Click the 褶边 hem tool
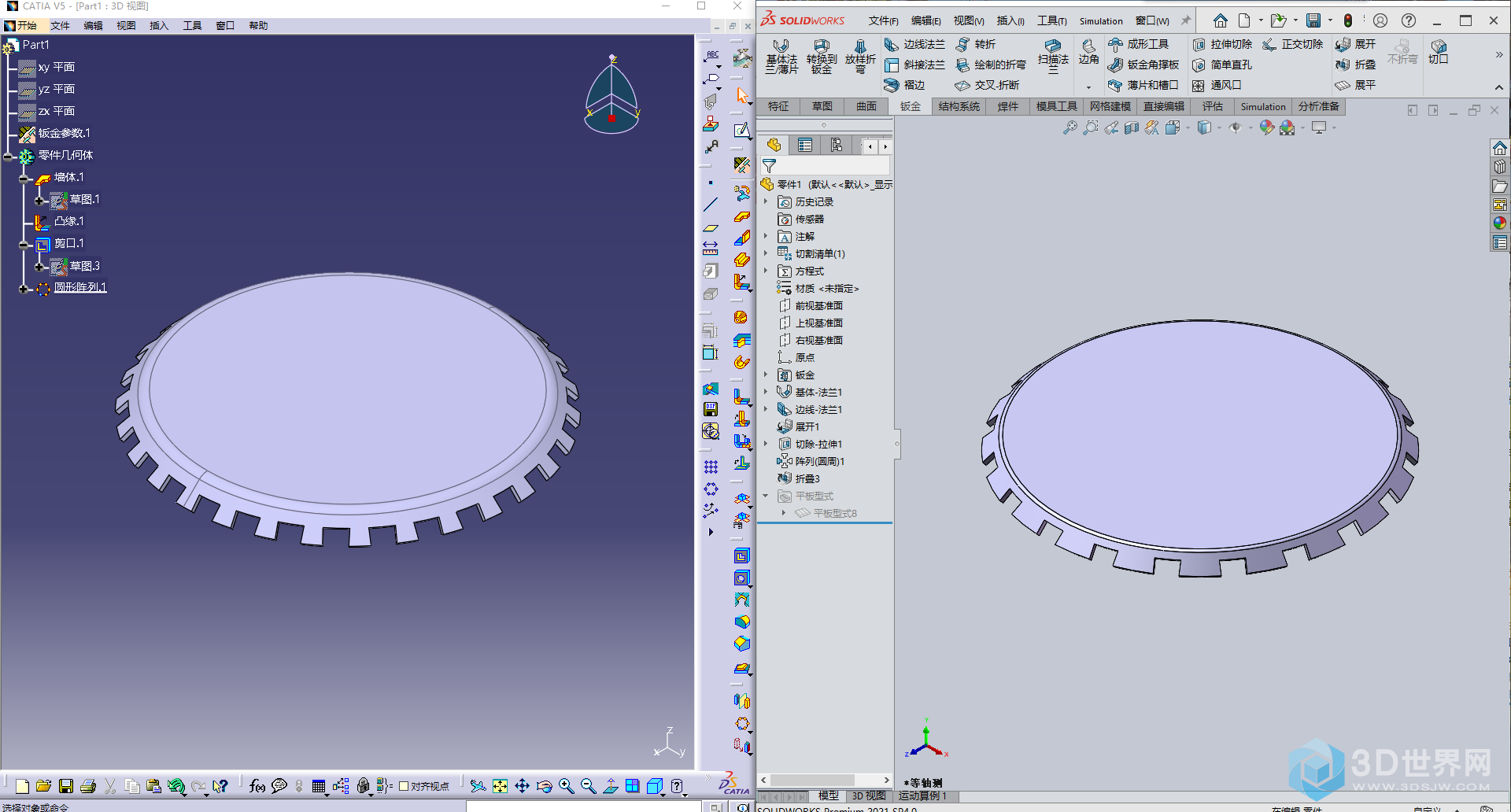Screen dimensions: 1511x812 905,85
